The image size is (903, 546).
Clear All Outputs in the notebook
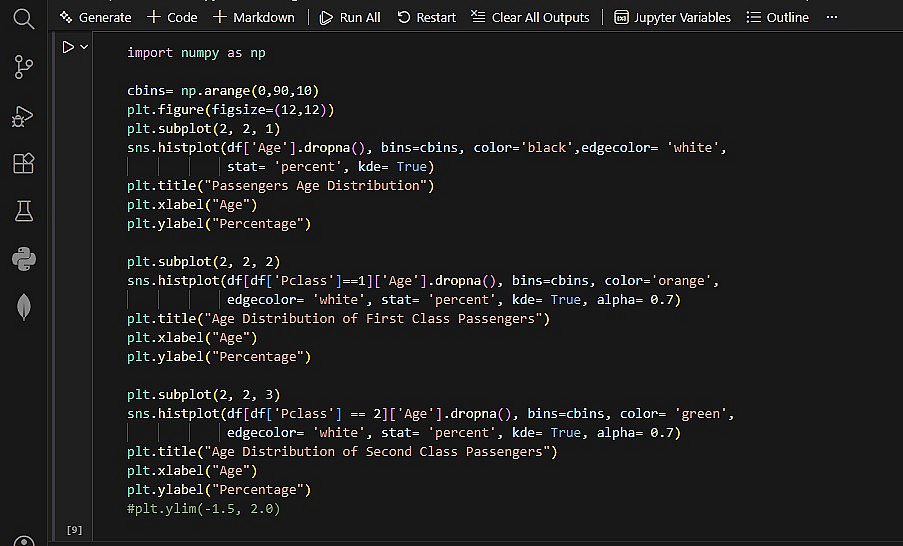click(530, 17)
